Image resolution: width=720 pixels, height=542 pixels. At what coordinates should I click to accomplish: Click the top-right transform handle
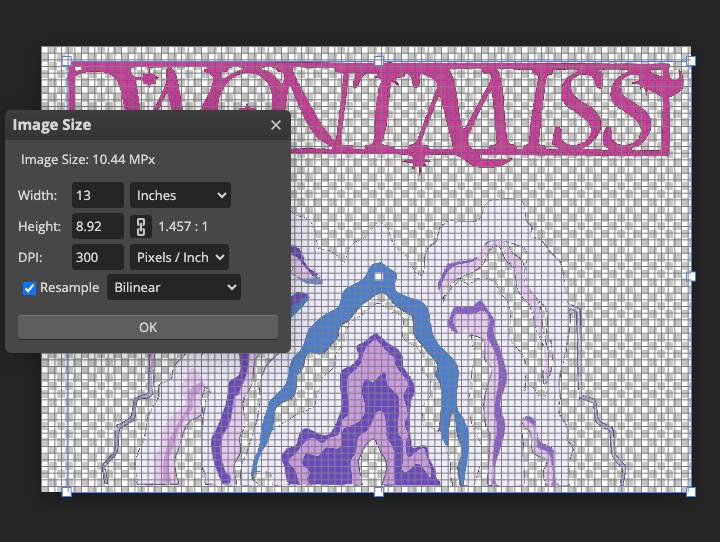690,61
